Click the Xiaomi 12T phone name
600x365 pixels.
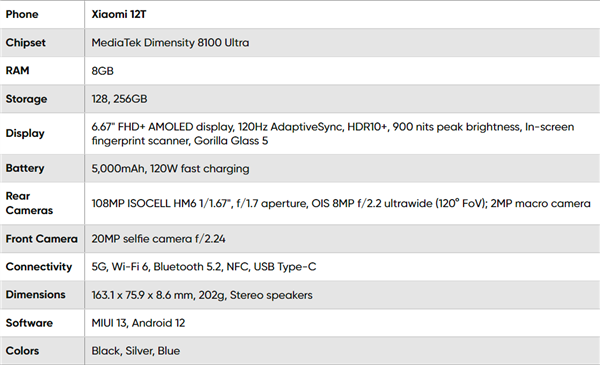pos(119,15)
